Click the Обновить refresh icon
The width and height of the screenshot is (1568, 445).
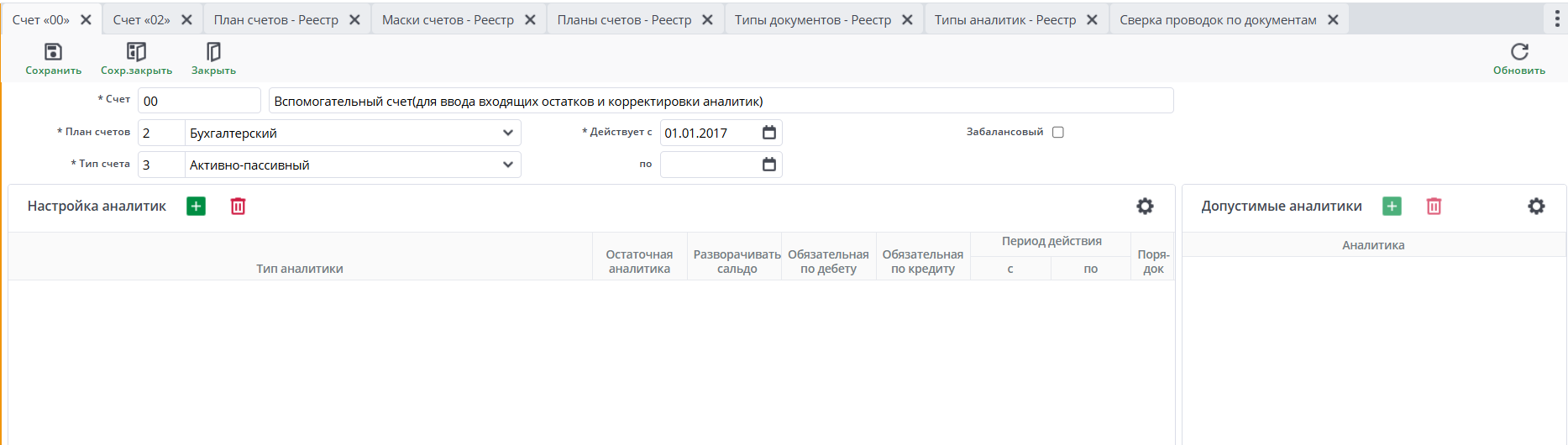(1518, 52)
